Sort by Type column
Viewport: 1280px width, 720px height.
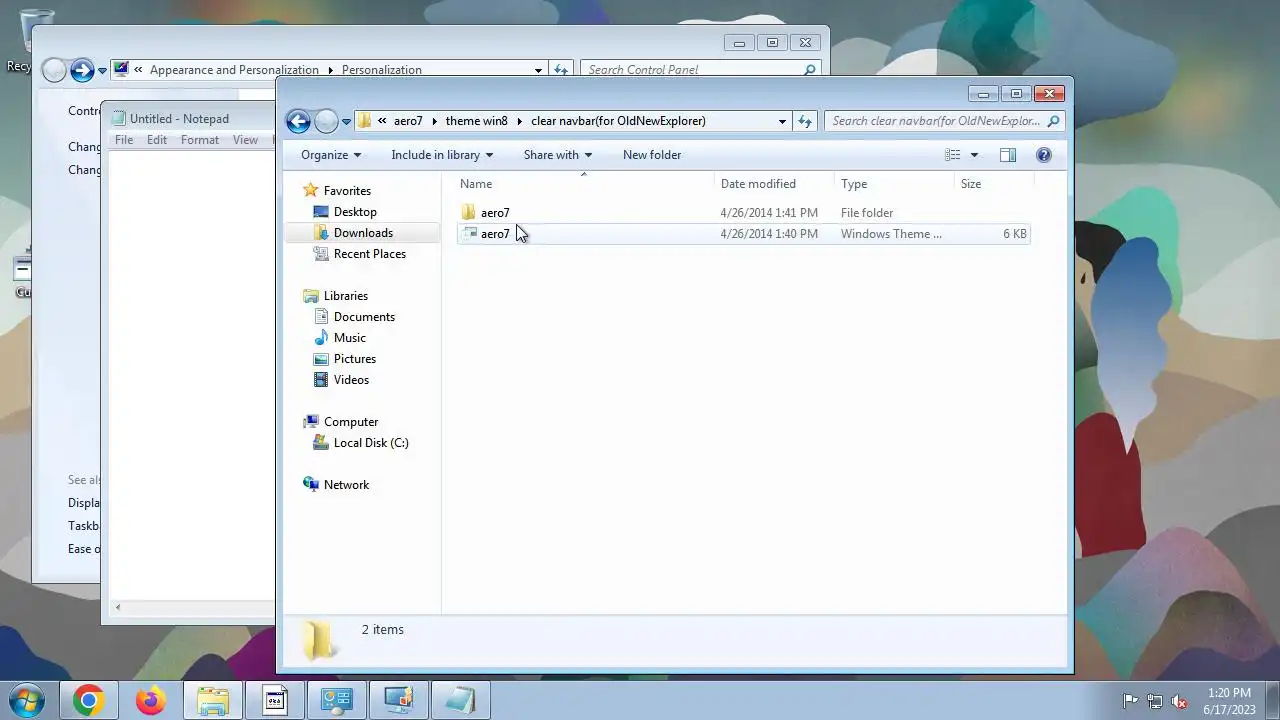pyautogui.click(x=894, y=184)
